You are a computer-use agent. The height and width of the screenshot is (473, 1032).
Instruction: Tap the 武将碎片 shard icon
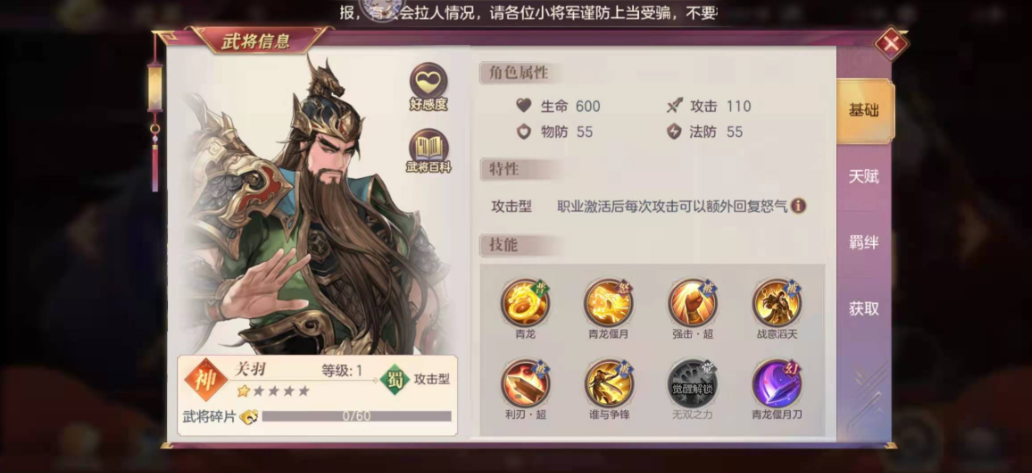(x=249, y=416)
